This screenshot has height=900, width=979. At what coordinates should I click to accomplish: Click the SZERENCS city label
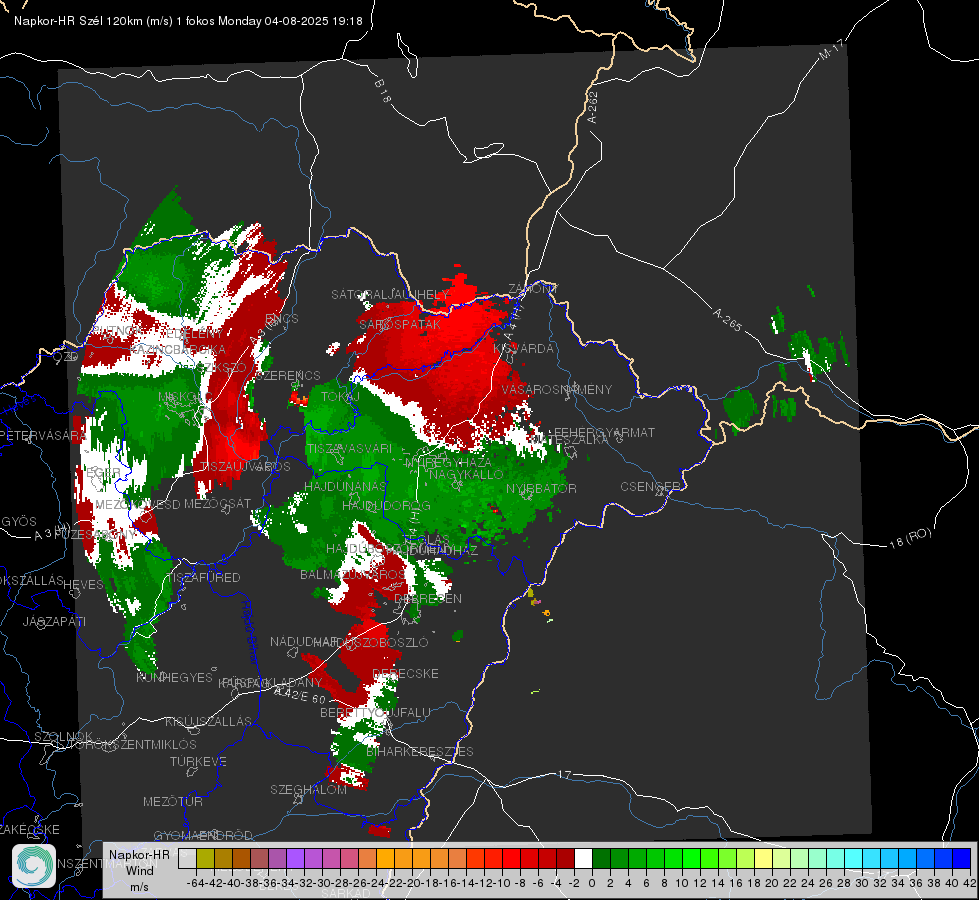tap(288, 375)
